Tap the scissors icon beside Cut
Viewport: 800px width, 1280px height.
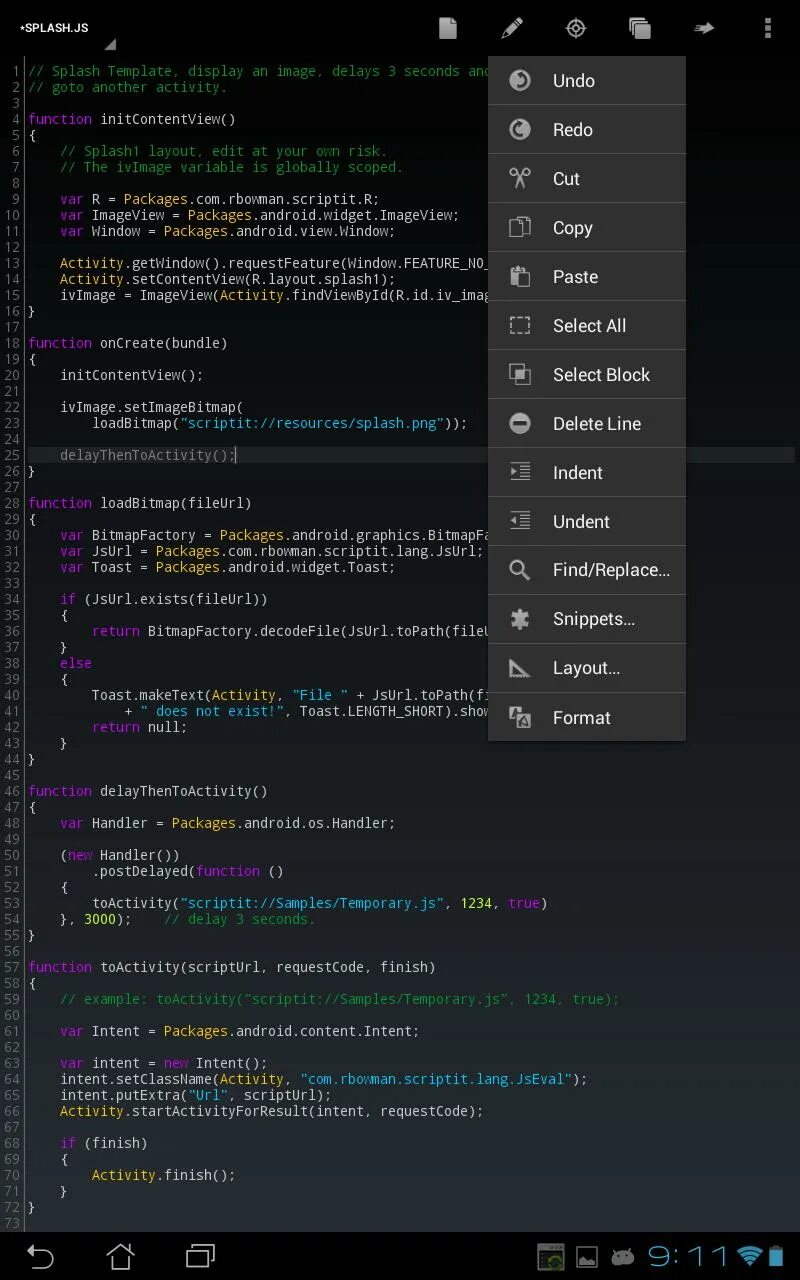click(x=519, y=178)
